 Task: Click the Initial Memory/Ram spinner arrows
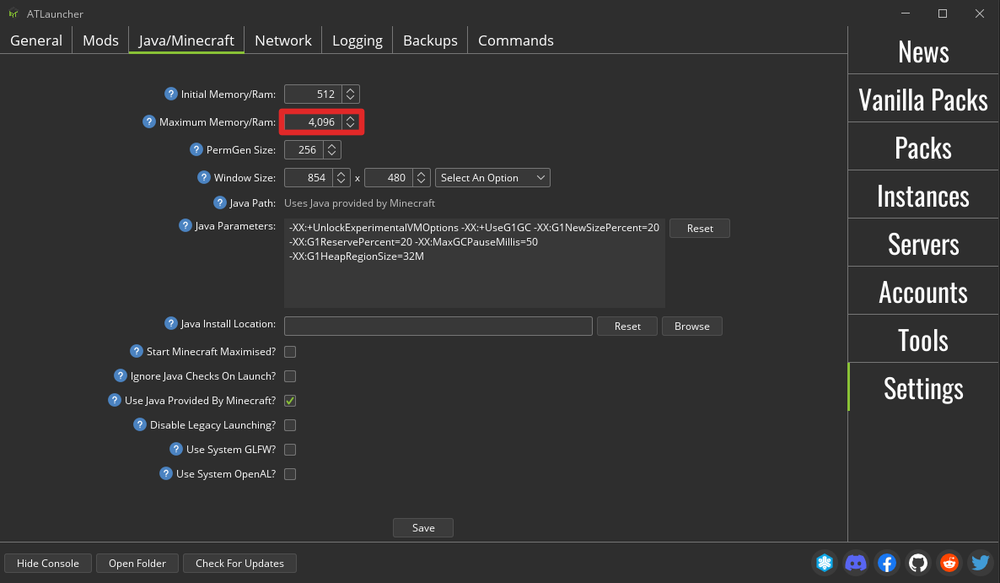pos(350,94)
